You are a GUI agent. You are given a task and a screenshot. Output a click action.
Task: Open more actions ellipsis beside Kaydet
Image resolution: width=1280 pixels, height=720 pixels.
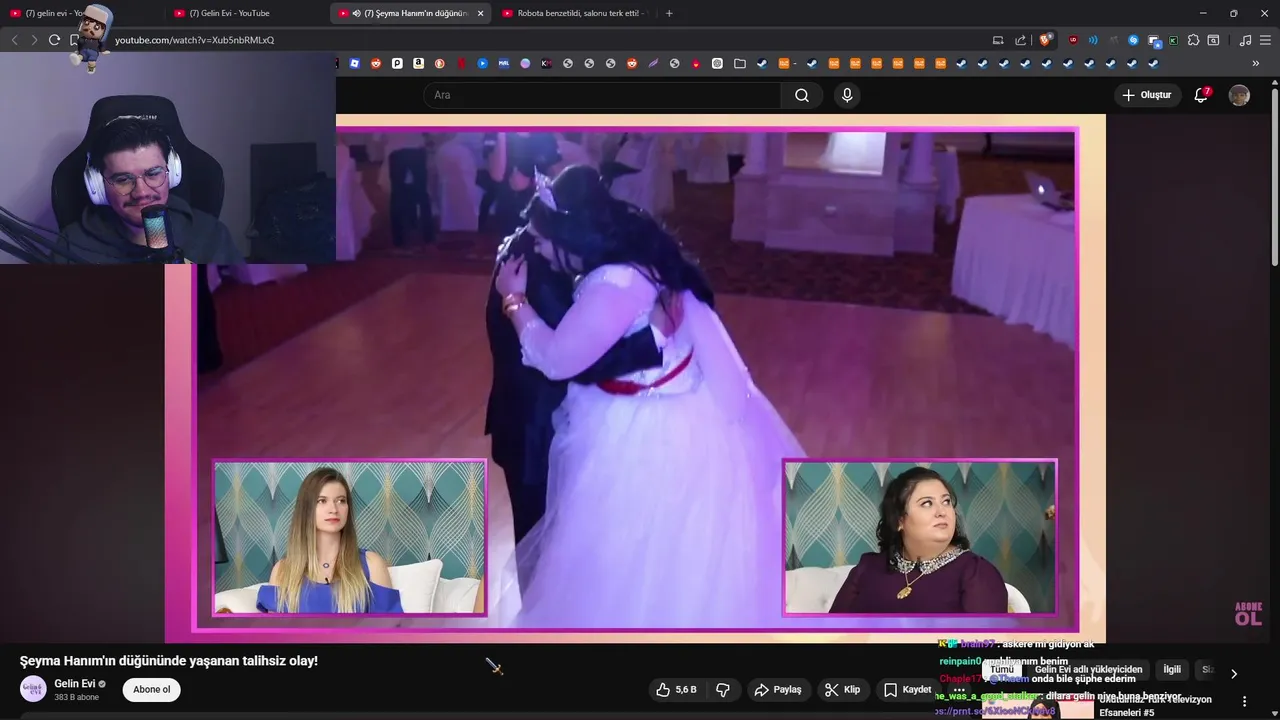pos(959,689)
